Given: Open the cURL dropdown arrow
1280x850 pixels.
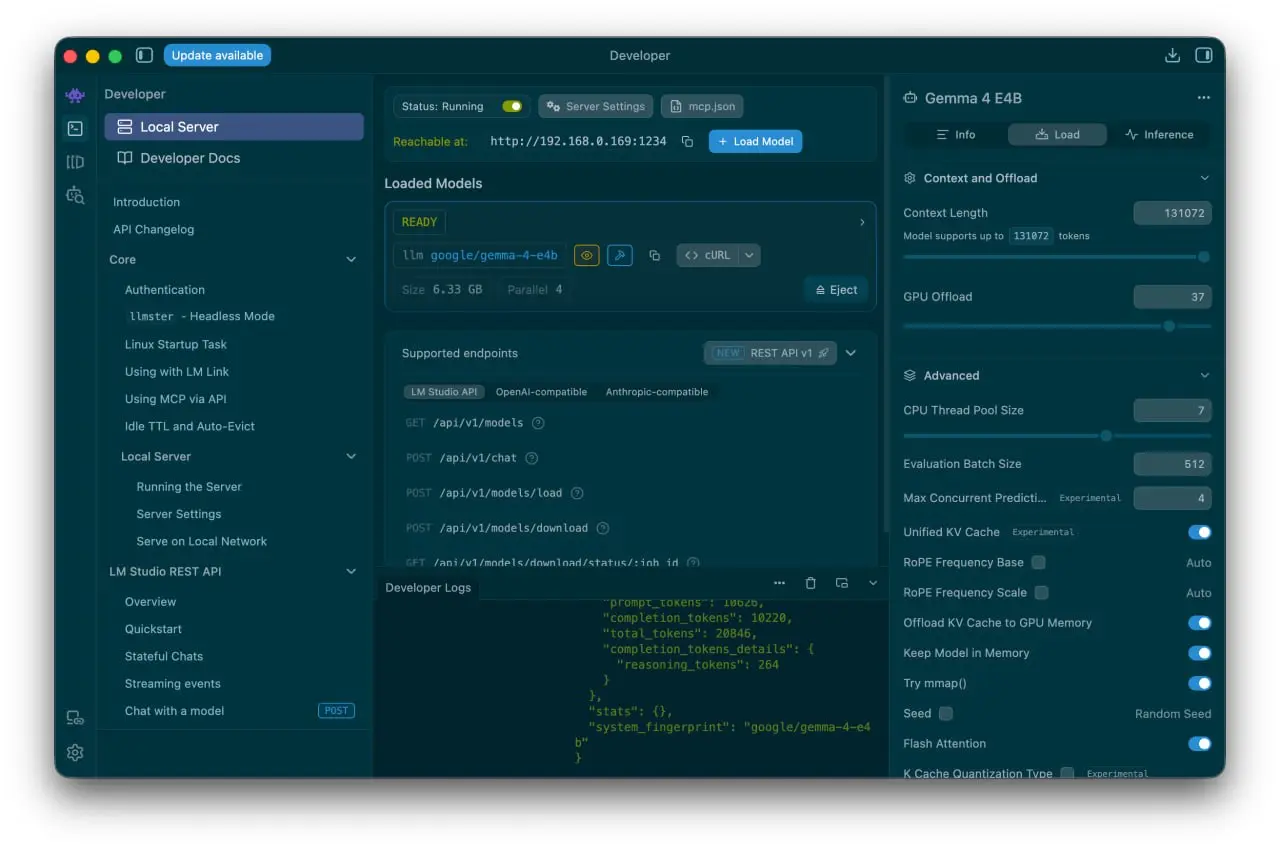Looking at the screenshot, I should (x=750, y=256).
